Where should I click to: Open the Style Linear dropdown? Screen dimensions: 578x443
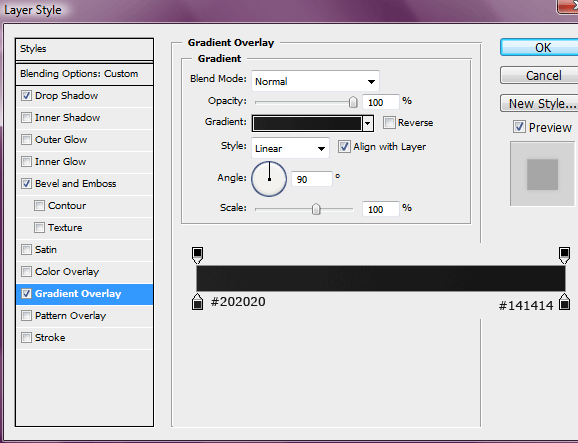tap(290, 148)
